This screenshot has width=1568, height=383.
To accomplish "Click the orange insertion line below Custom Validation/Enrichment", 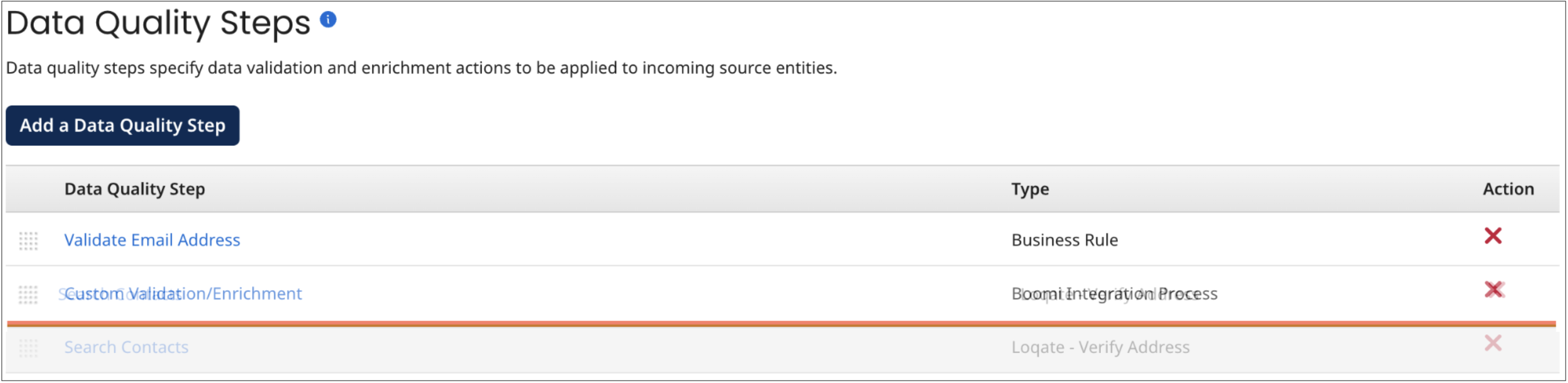I will [x=784, y=324].
